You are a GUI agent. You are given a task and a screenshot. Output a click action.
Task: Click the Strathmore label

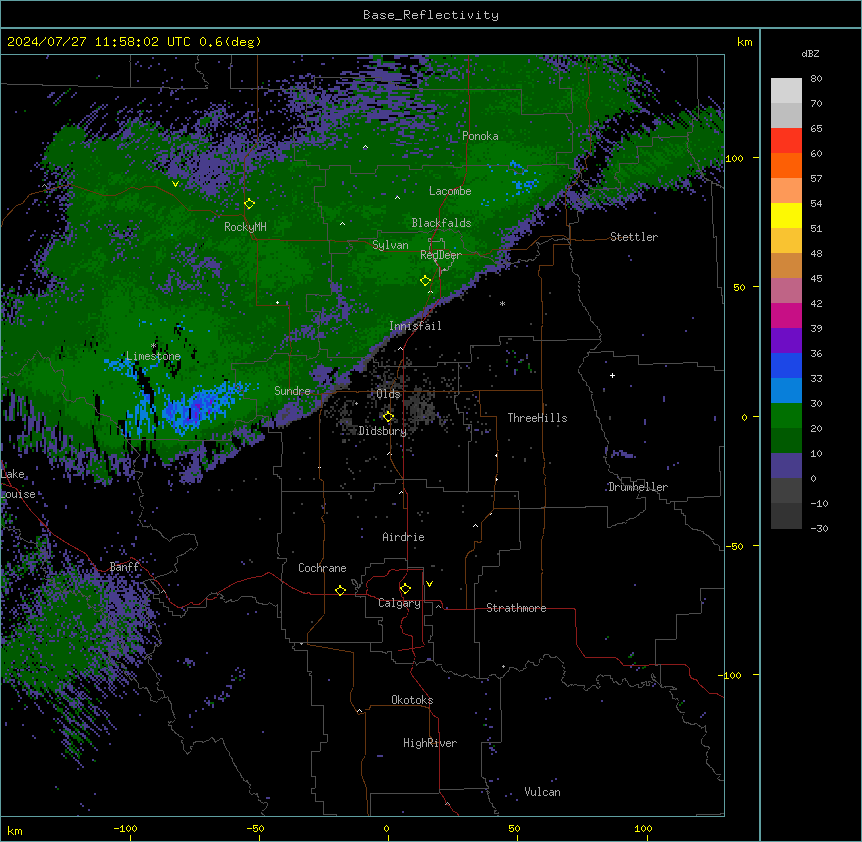(x=516, y=608)
